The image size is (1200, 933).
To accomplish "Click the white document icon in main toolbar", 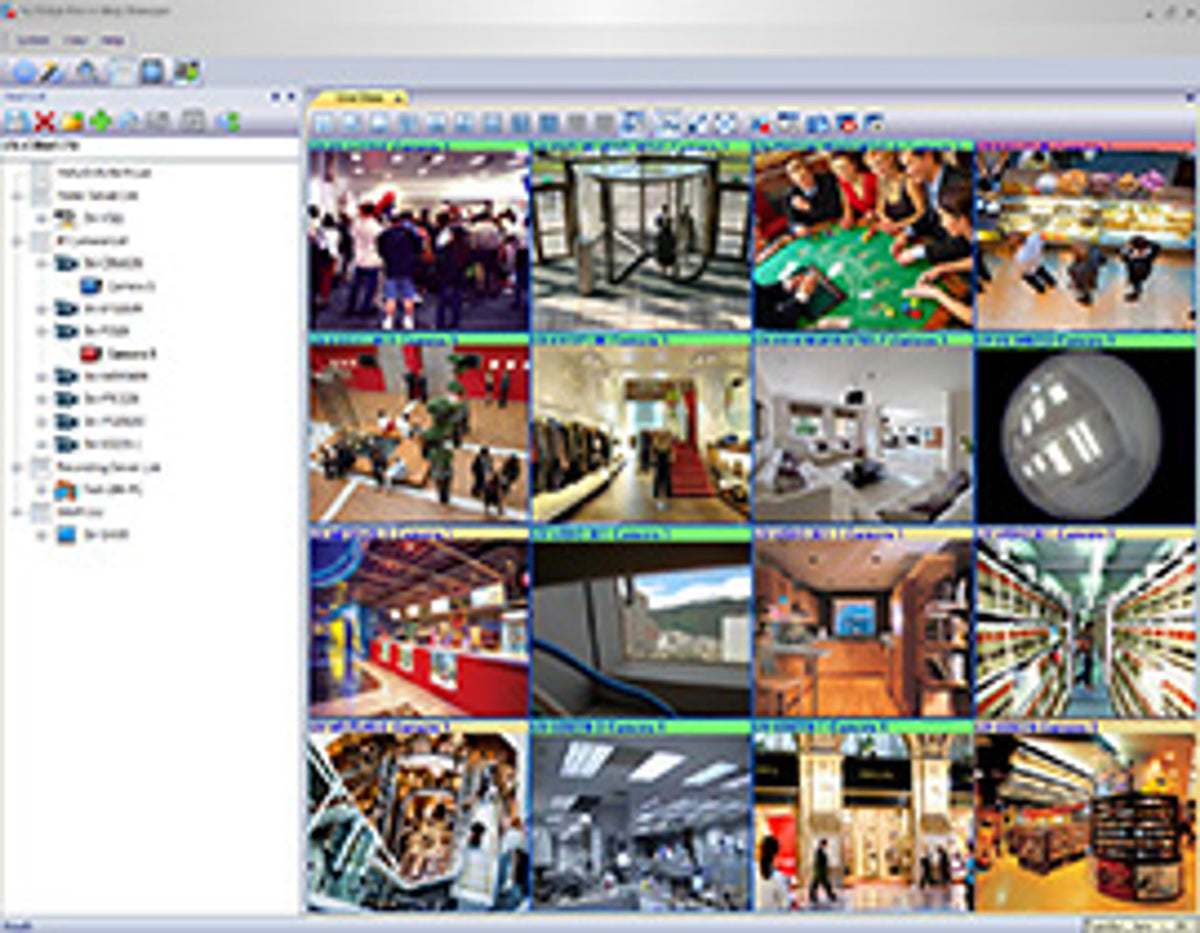I will [120, 71].
